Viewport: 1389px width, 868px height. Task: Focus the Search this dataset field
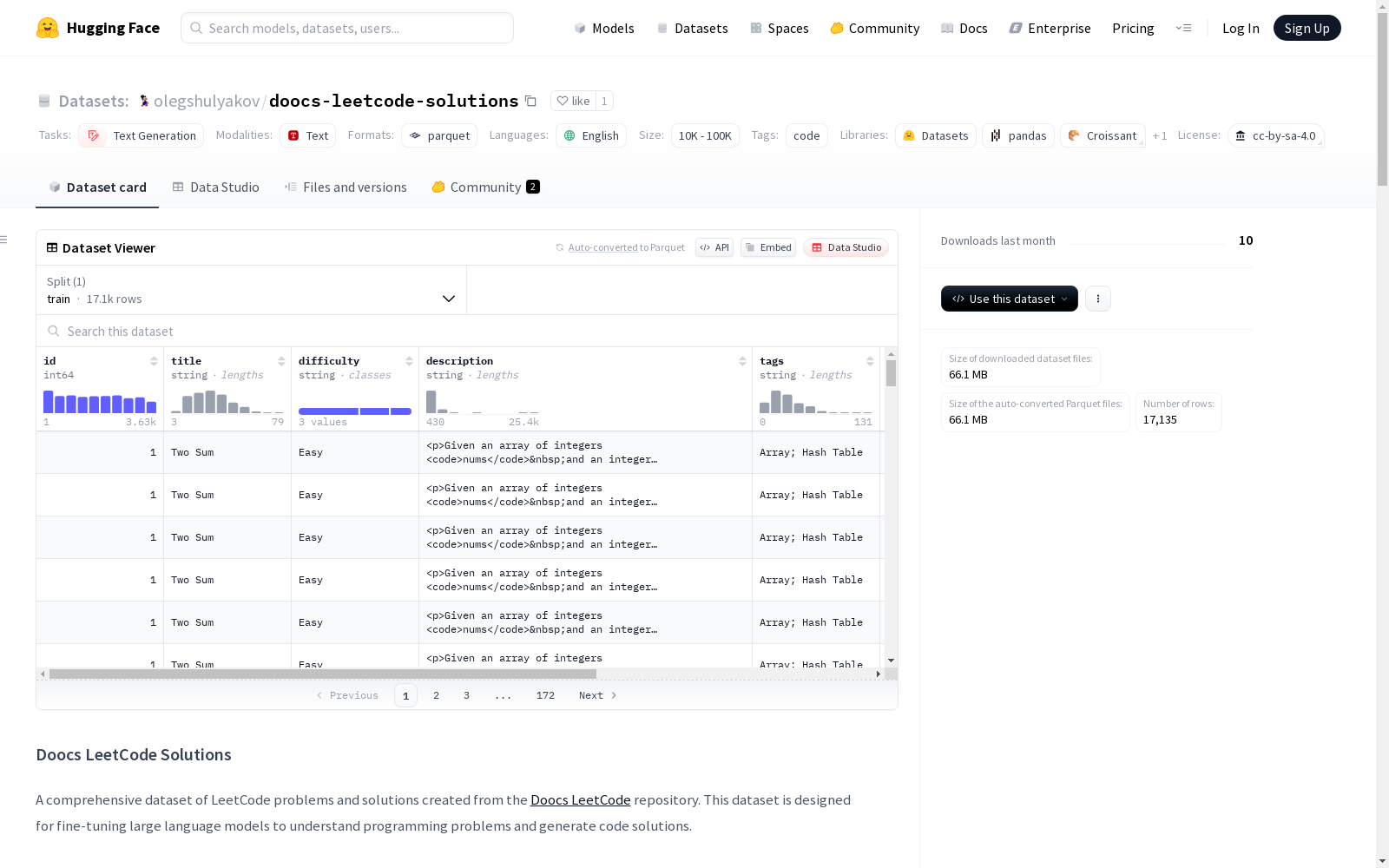467,331
